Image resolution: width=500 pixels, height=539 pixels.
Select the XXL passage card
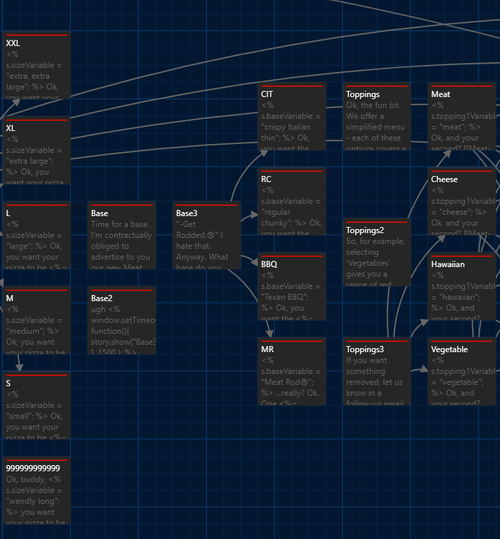coord(37,65)
